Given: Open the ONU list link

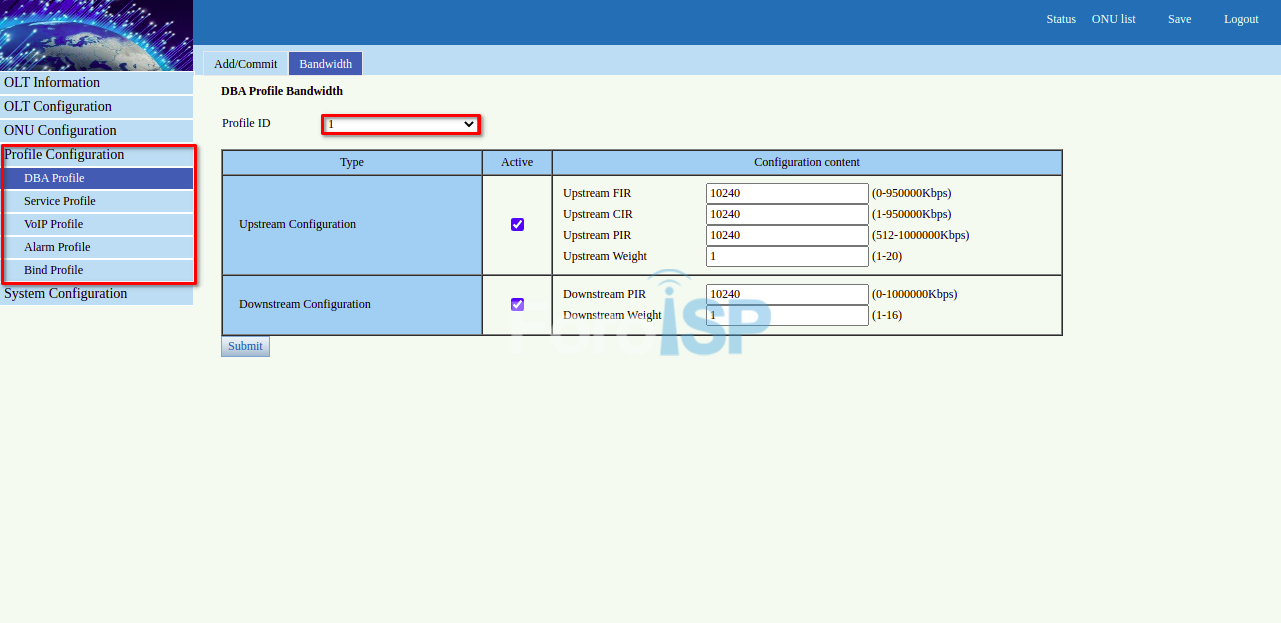Looking at the screenshot, I should (x=1113, y=19).
